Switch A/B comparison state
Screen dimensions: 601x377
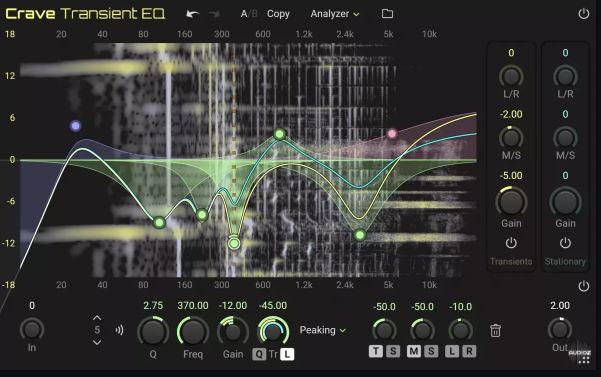click(249, 14)
